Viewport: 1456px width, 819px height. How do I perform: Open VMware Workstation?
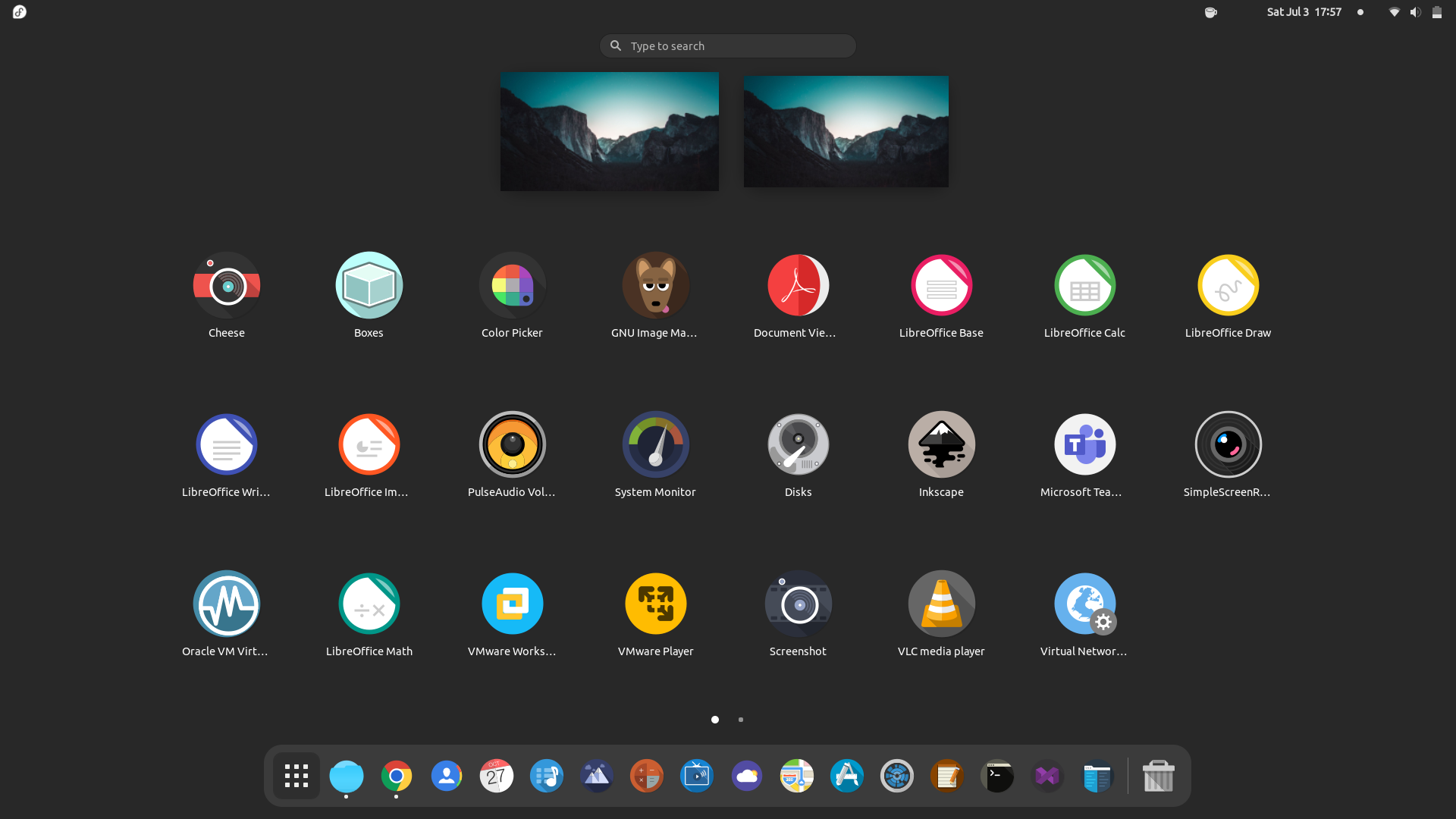point(512,604)
